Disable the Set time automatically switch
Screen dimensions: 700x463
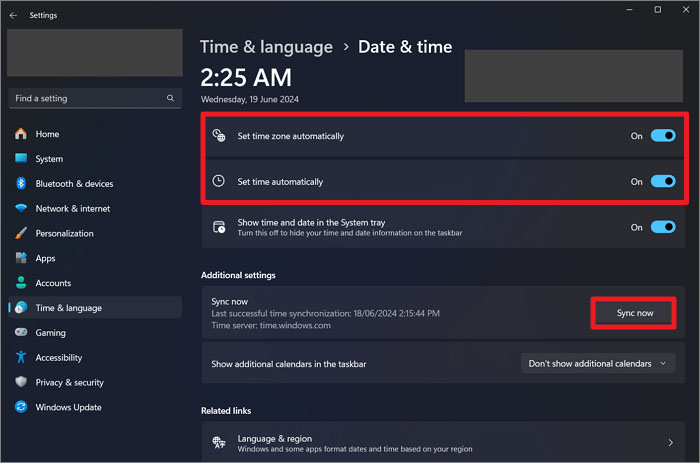pyautogui.click(x=663, y=182)
